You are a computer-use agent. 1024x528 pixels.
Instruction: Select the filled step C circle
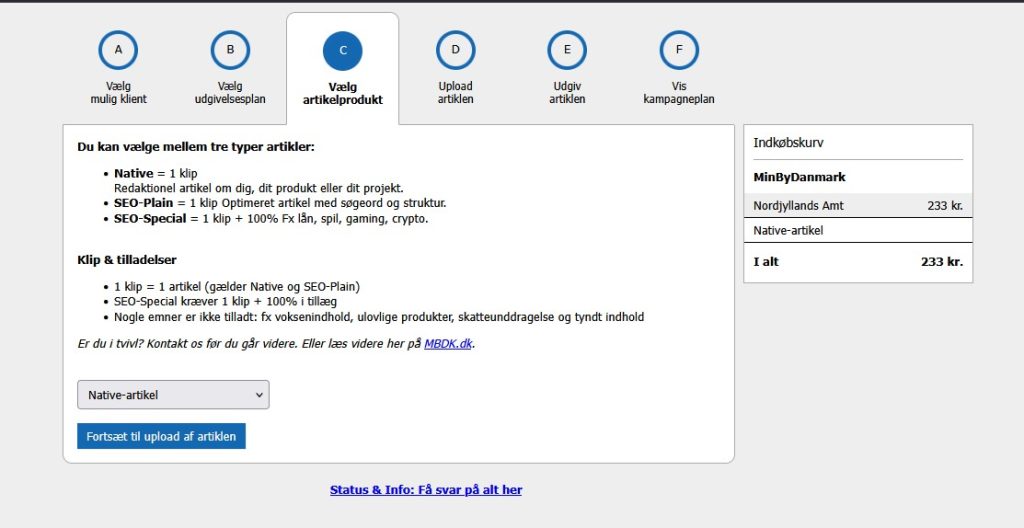342,50
